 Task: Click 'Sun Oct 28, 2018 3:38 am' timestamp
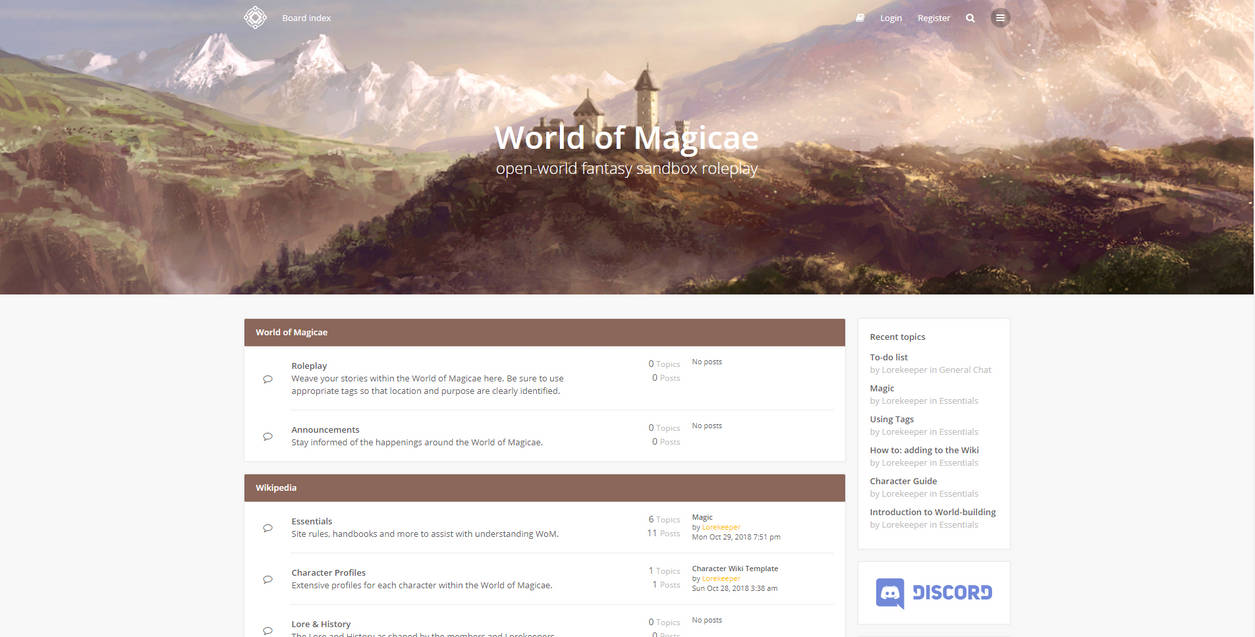pos(735,588)
